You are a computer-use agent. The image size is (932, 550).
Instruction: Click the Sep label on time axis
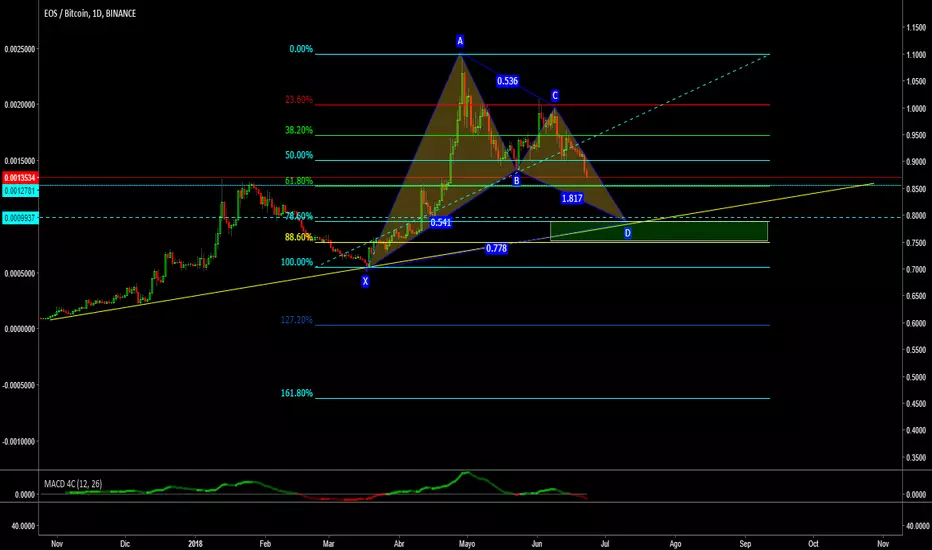(x=745, y=543)
